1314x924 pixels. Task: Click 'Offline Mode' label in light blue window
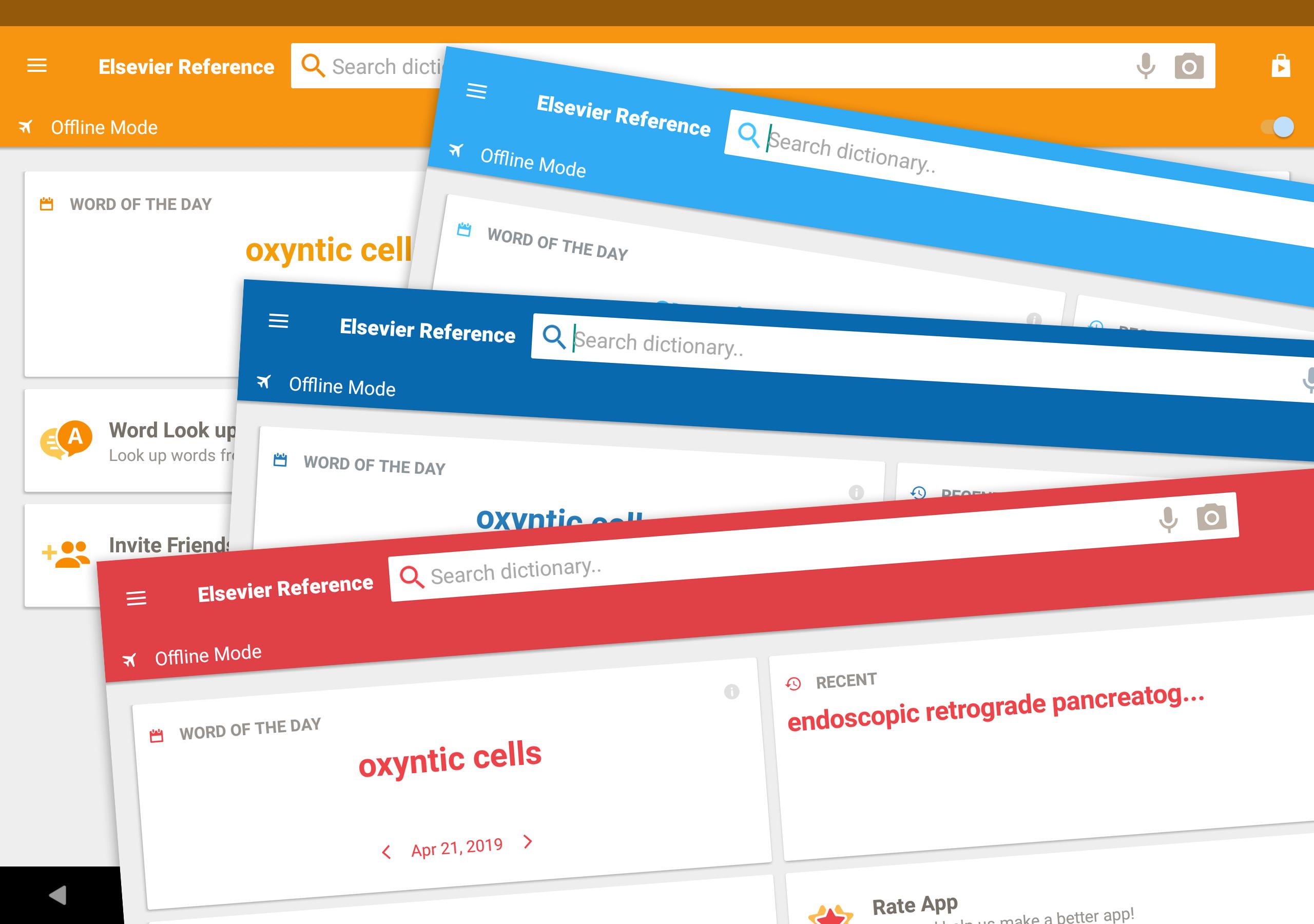click(533, 163)
